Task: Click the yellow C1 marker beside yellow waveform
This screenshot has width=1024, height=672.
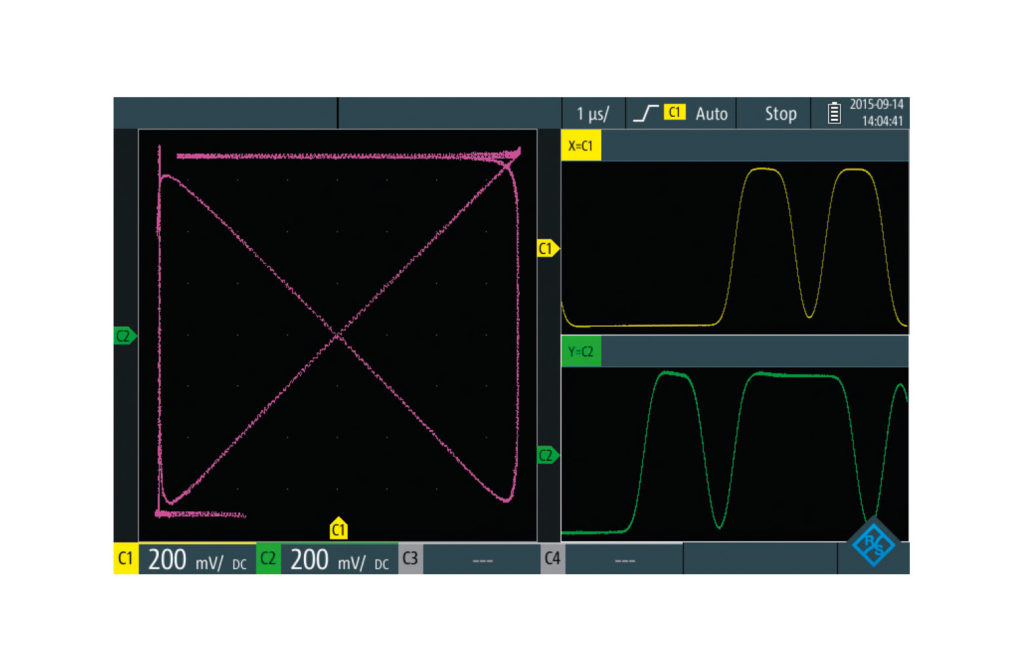Action: click(x=547, y=249)
